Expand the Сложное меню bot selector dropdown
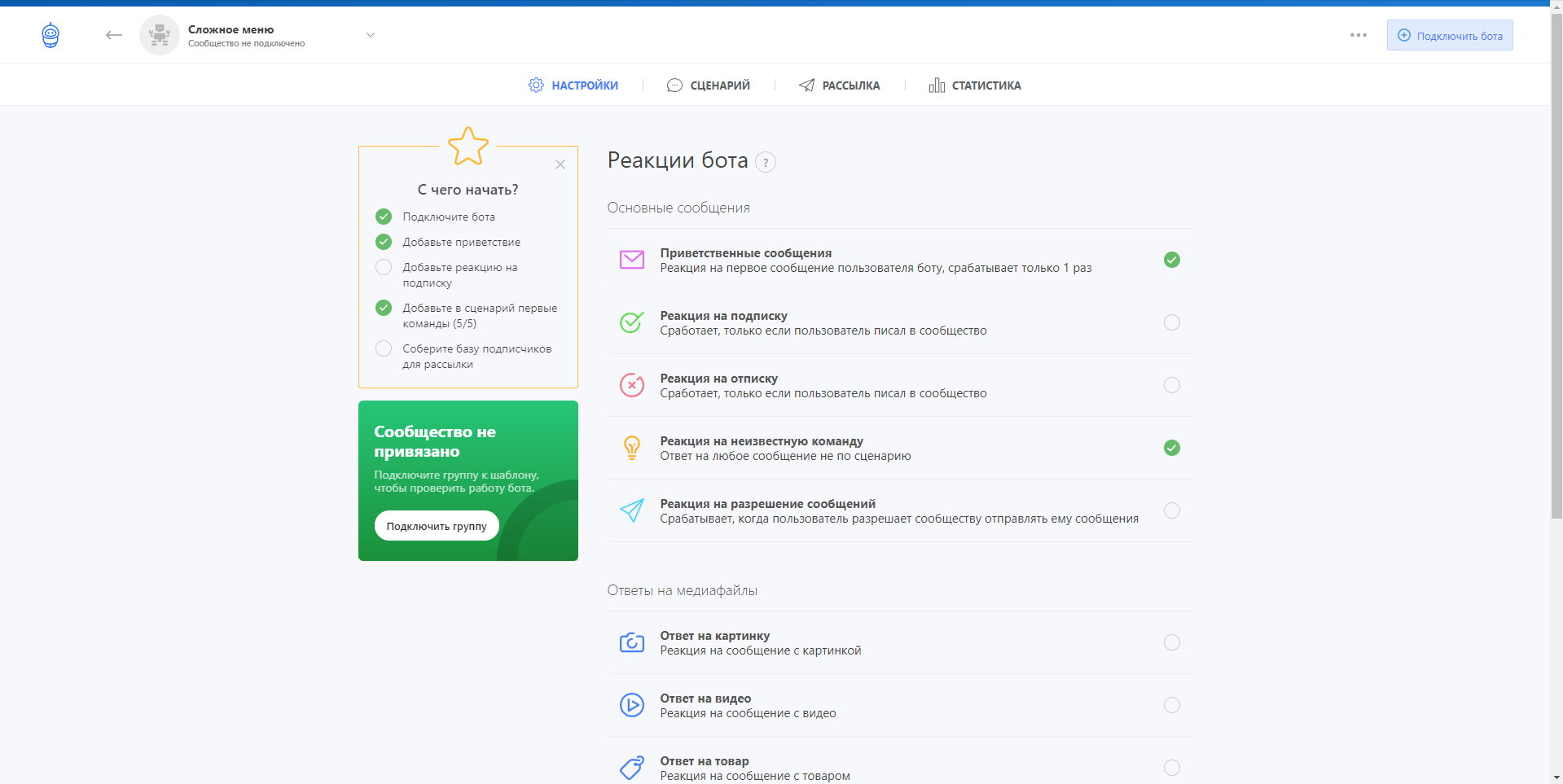Viewport: 1563px width, 784px height. [x=371, y=35]
